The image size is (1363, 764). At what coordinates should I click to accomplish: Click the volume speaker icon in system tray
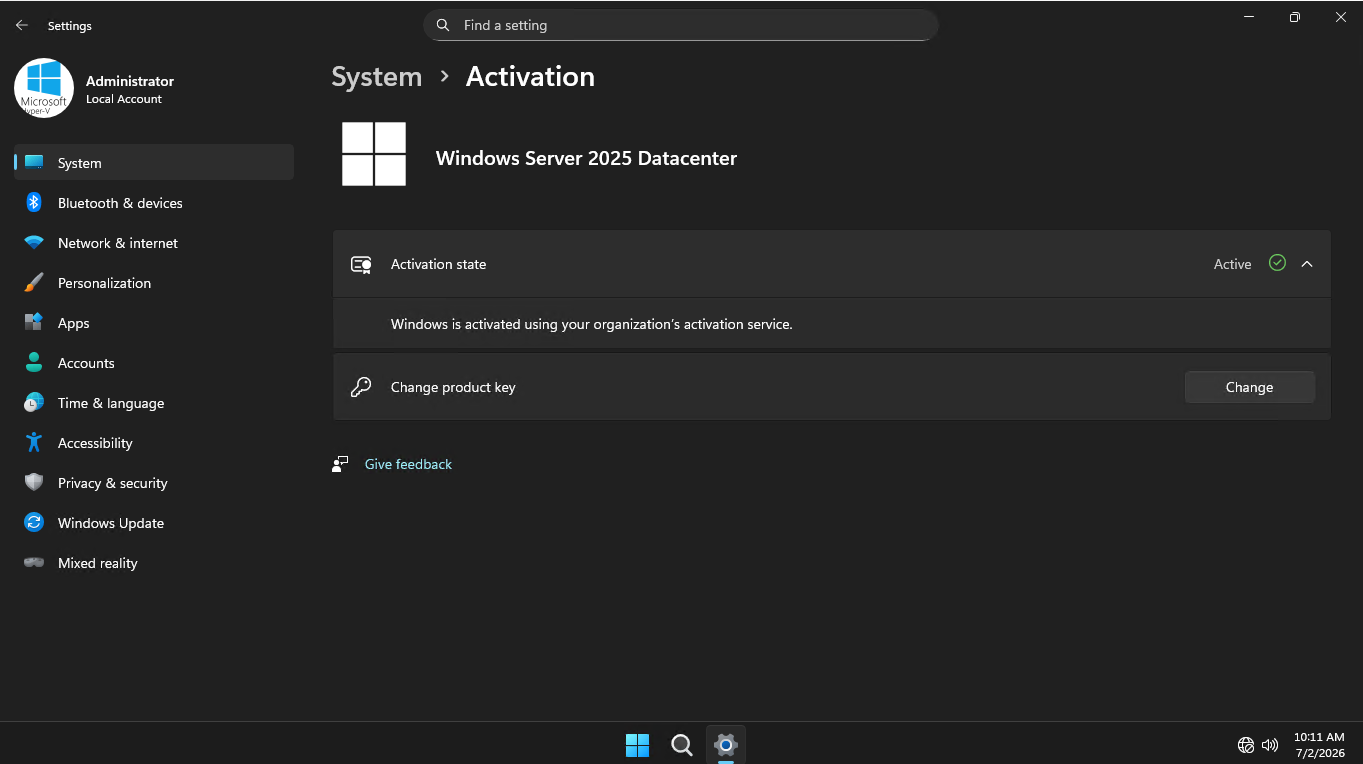click(x=1270, y=745)
